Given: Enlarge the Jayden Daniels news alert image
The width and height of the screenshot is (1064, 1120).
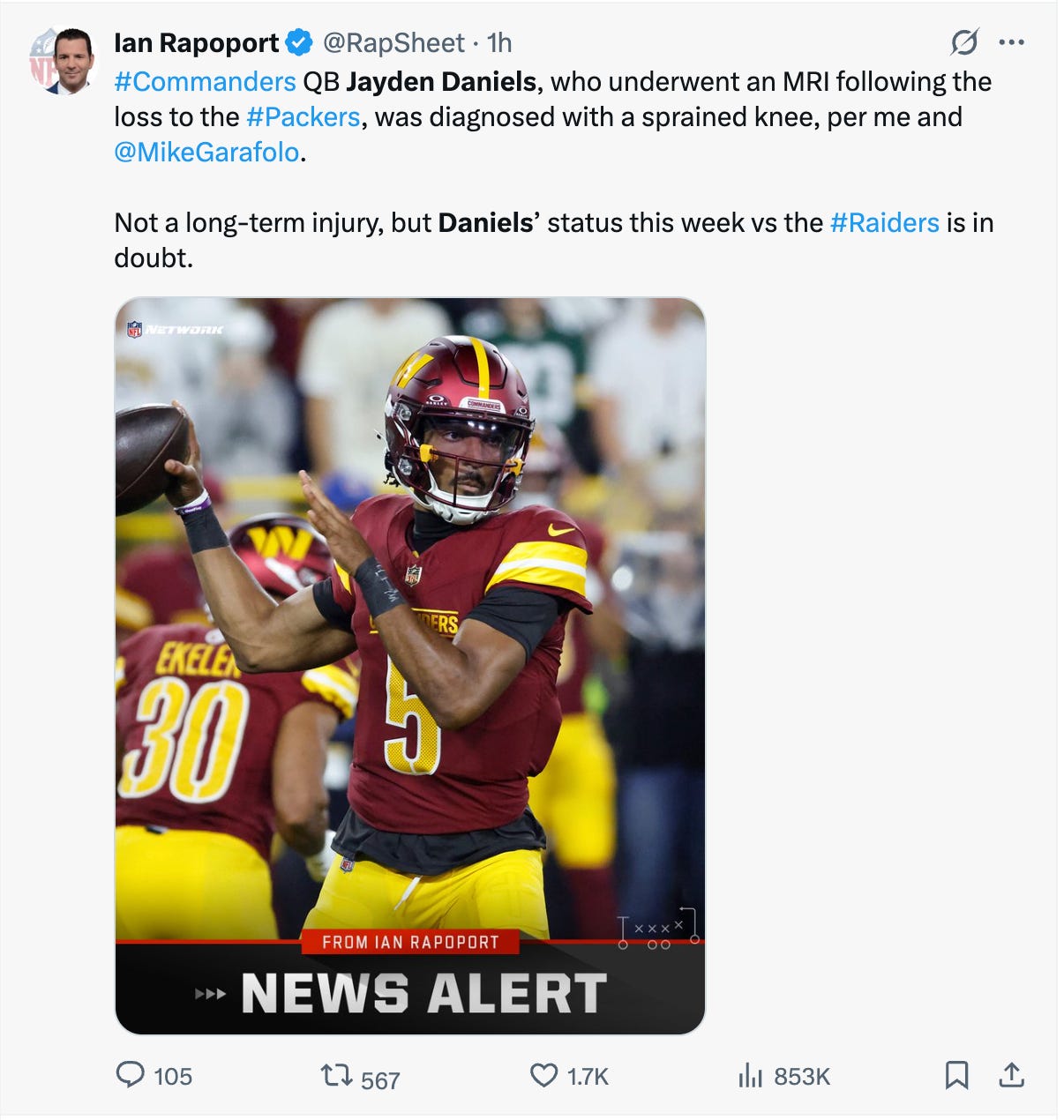Looking at the screenshot, I should click(x=410, y=666).
